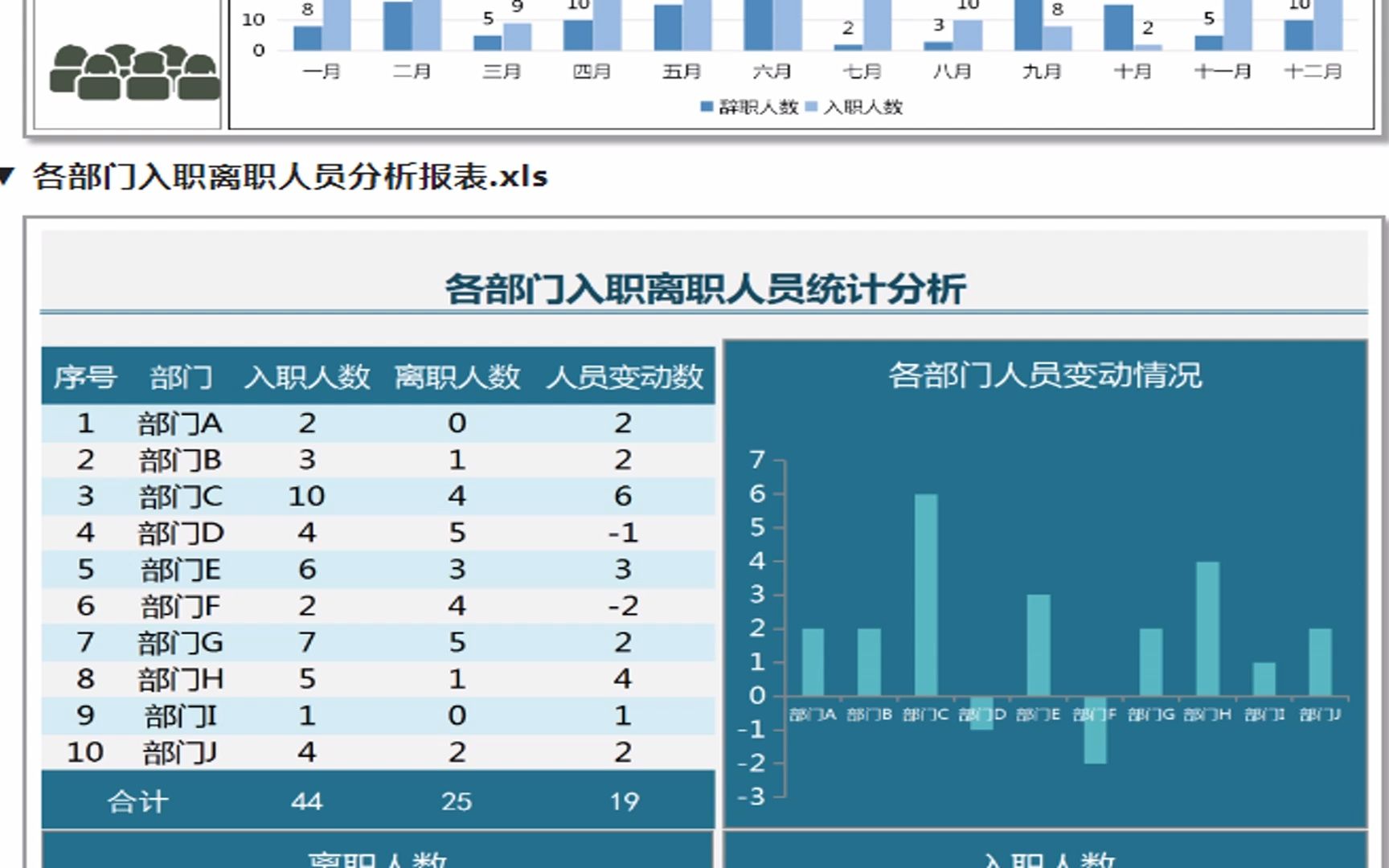
Task: Click the 部门J table cell
Action: 180,753
